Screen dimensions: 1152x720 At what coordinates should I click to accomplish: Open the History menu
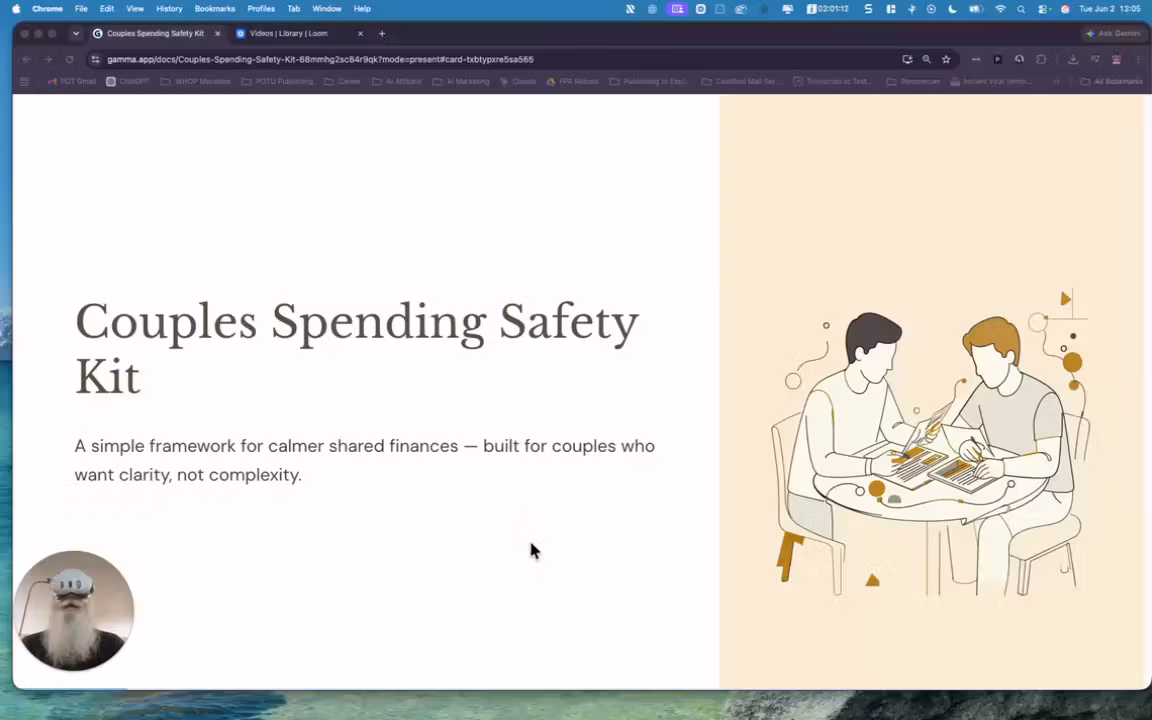coord(169,9)
